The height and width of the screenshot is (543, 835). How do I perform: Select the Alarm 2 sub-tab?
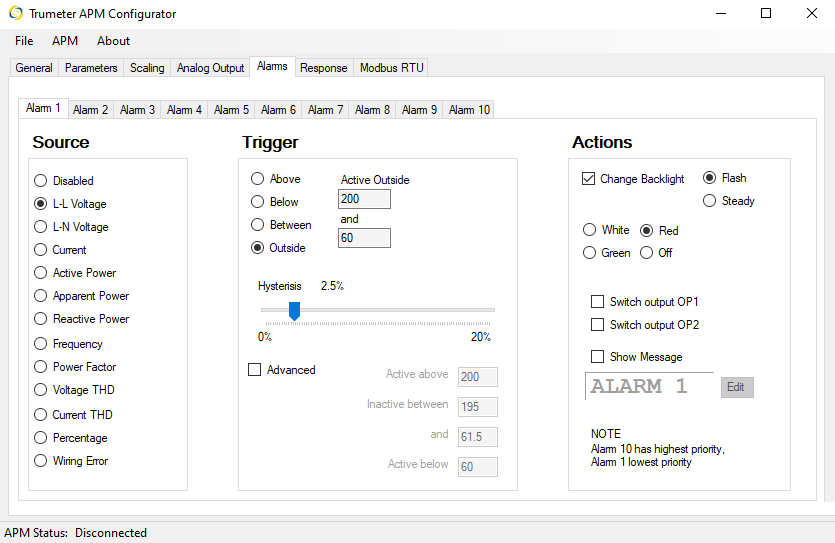click(x=91, y=110)
